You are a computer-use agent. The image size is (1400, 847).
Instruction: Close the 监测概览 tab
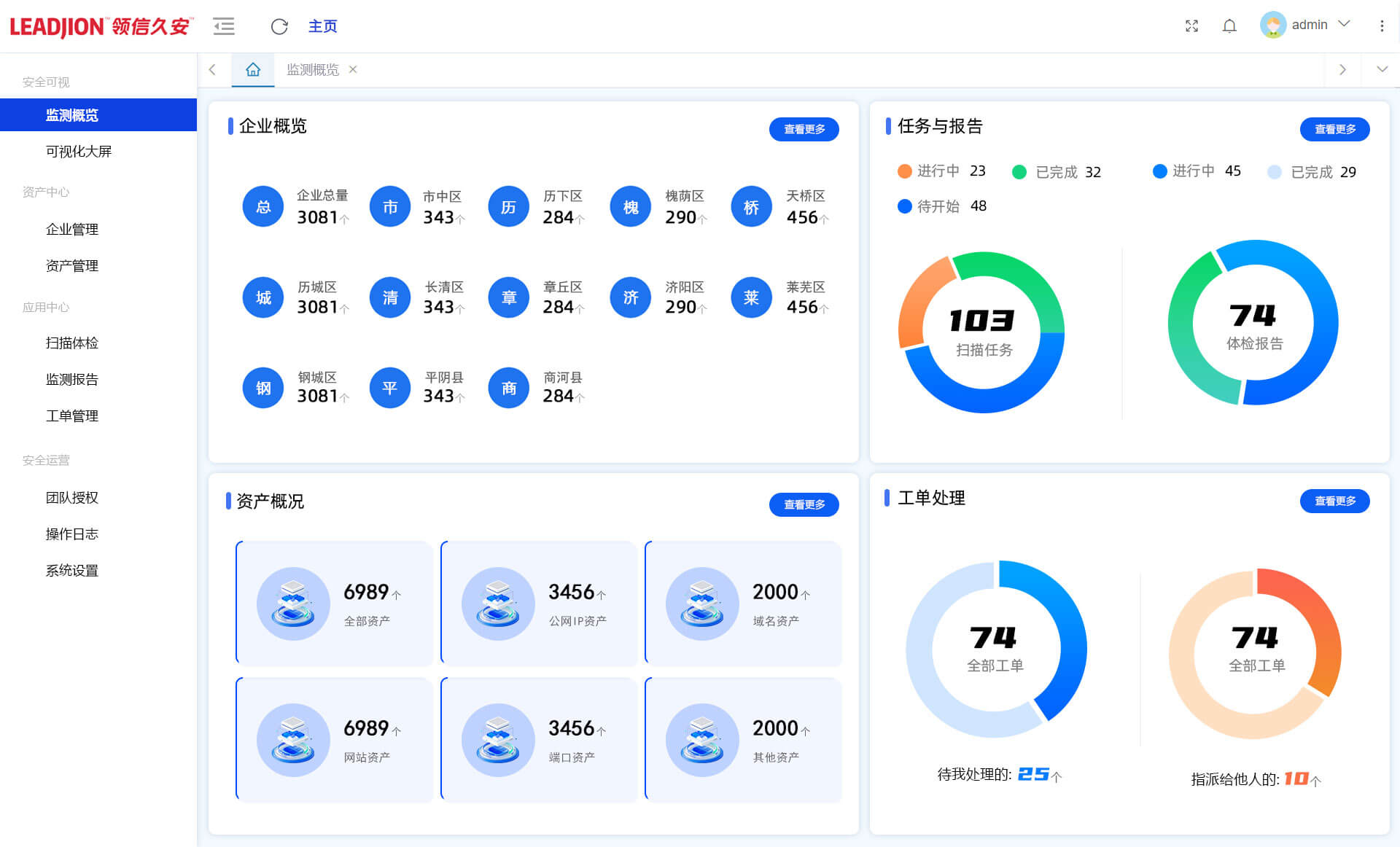pyautogui.click(x=353, y=69)
